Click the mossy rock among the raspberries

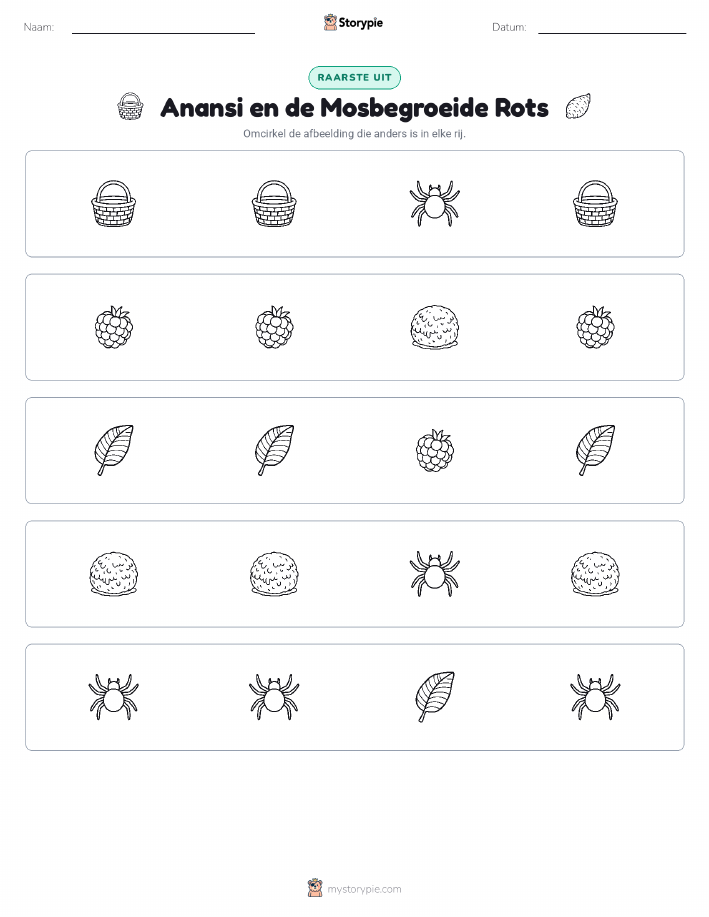435,327
